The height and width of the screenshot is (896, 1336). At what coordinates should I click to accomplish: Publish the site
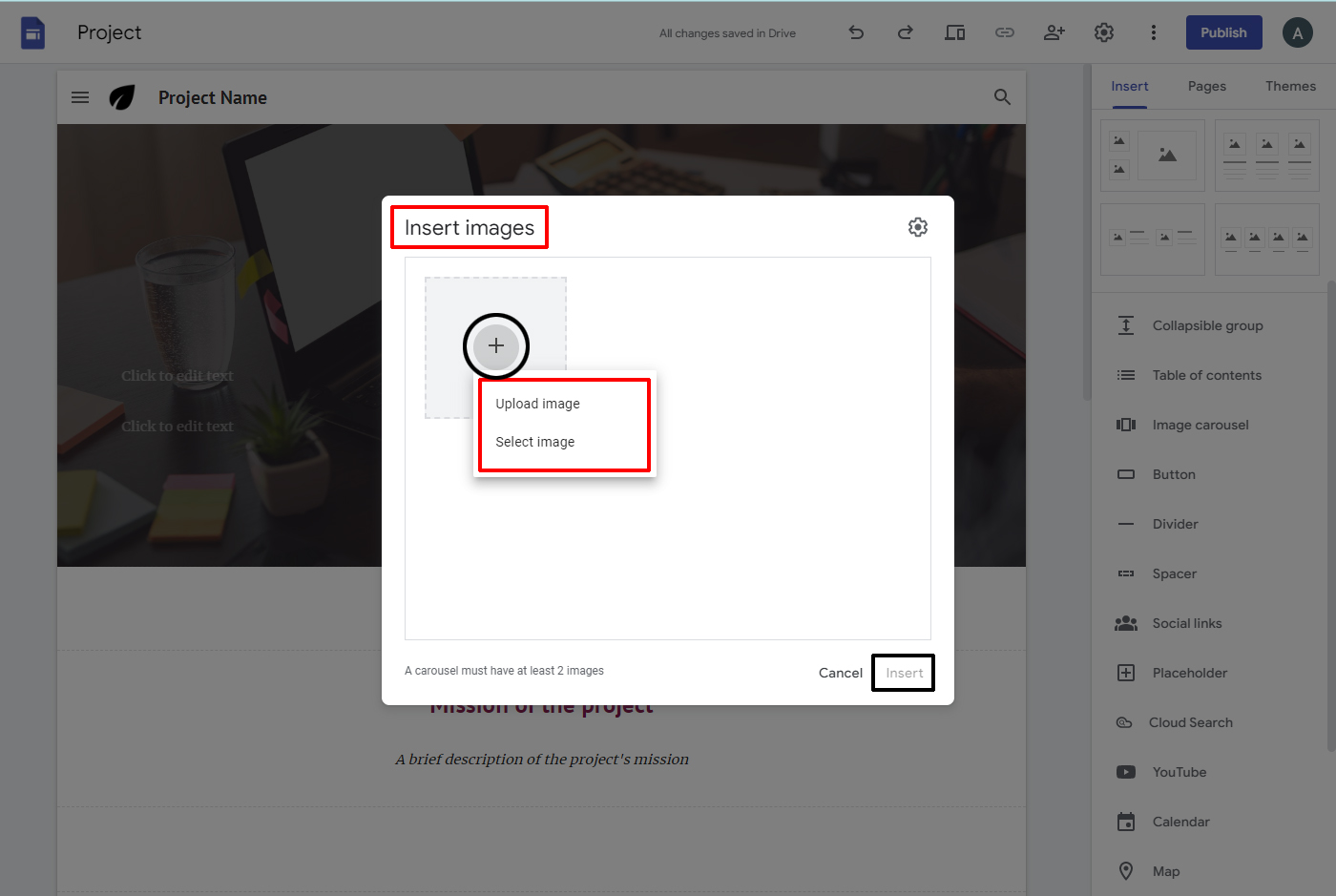pos(1223,32)
